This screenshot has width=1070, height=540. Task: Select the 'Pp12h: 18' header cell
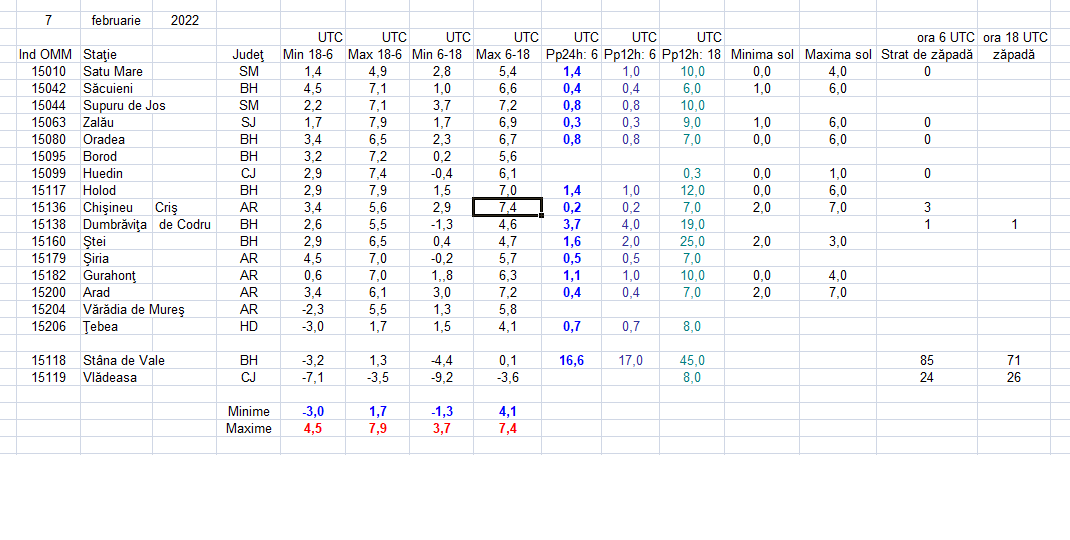[692, 55]
